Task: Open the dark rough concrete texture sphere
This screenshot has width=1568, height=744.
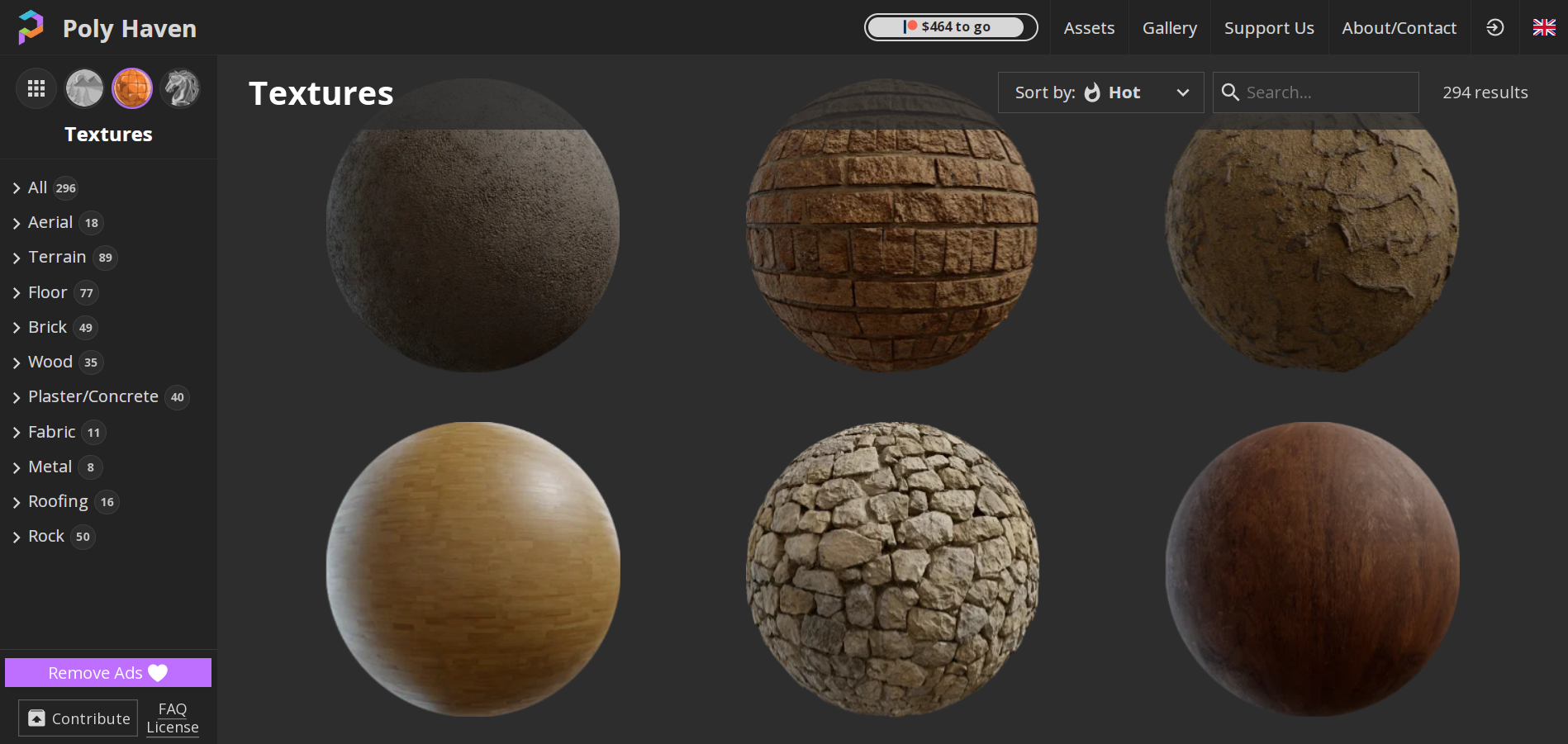Action: pyautogui.click(x=473, y=225)
